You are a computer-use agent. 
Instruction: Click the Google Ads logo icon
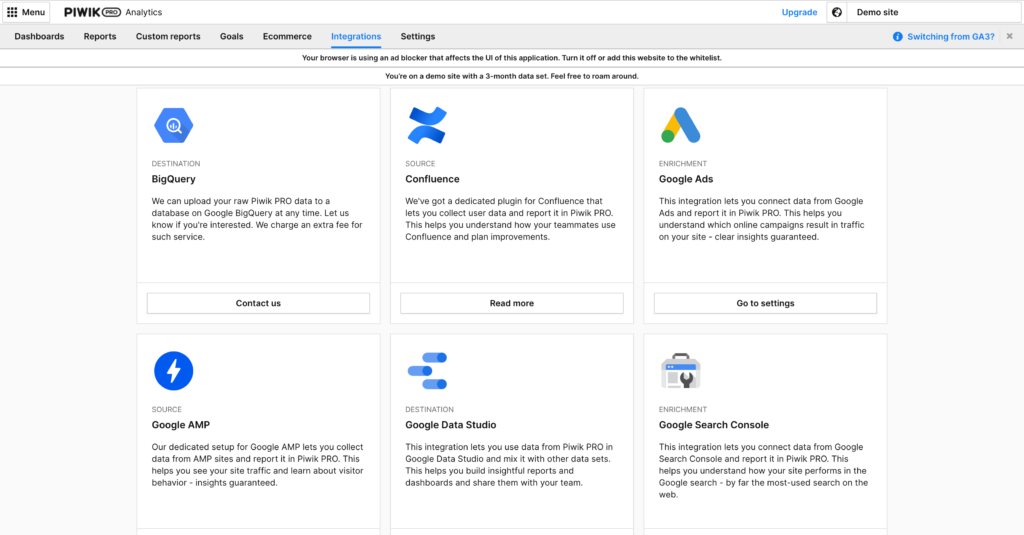point(680,125)
